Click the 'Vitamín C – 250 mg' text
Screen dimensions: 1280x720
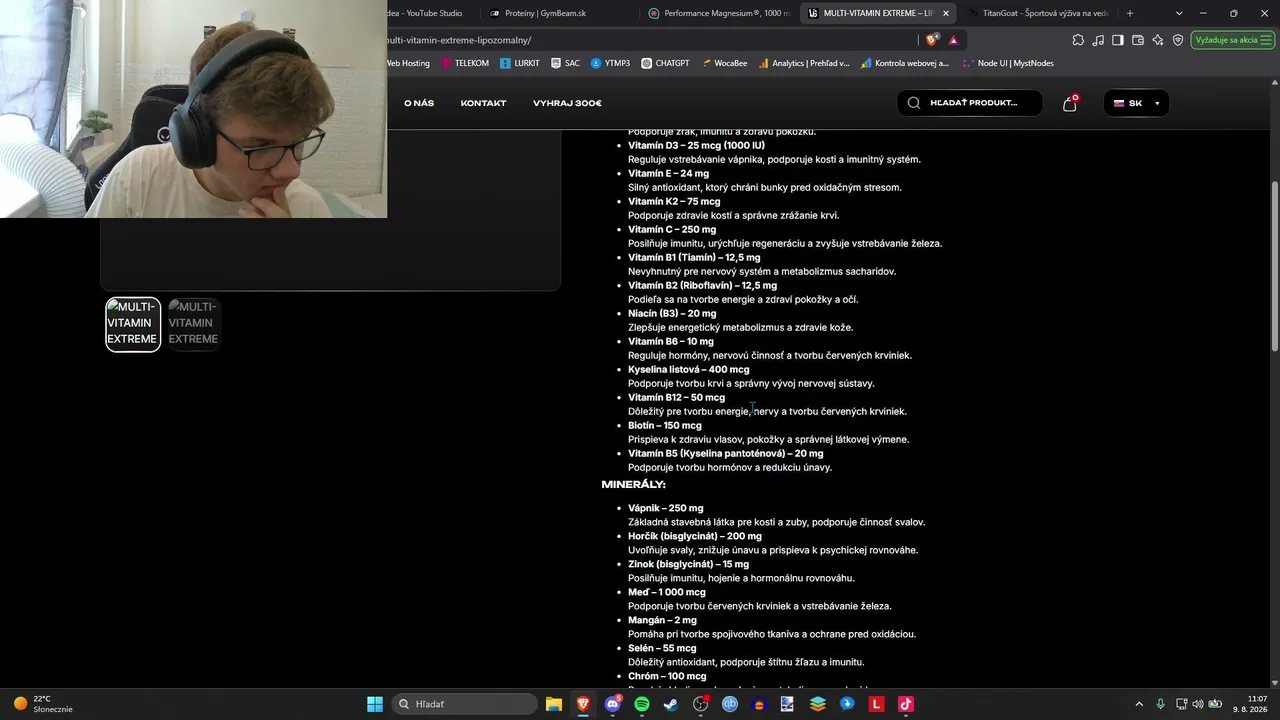672,229
